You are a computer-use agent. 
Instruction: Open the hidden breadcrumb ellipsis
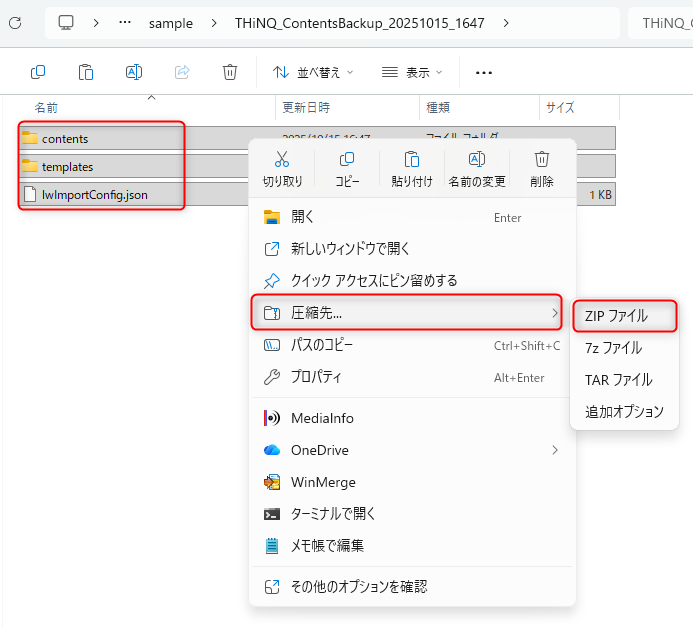pos(125,22)
